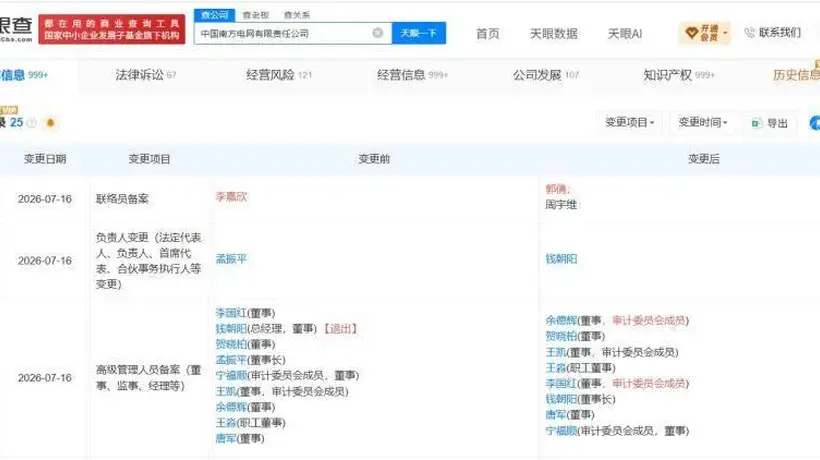
Task: Open 天眼AI in the top navigation
Action: (x=624, y=33)
